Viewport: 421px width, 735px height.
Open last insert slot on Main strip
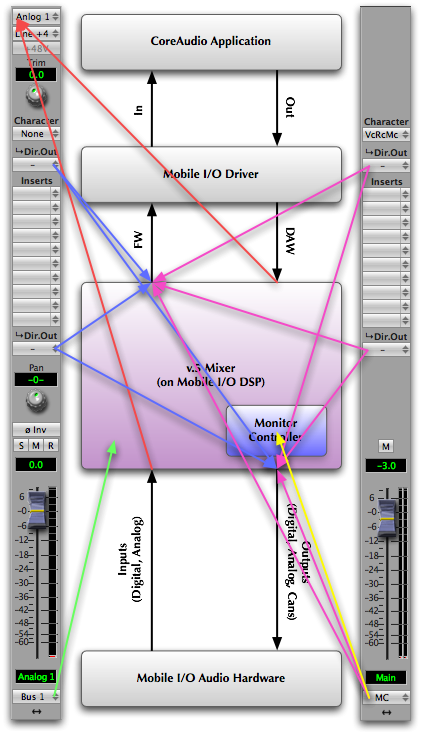[x=386, y=321]
